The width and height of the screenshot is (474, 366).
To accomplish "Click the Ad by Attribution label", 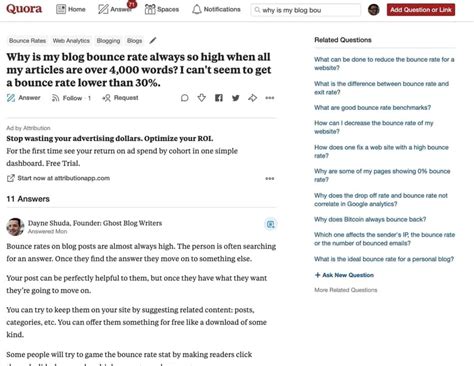I will tap(28, 128).
